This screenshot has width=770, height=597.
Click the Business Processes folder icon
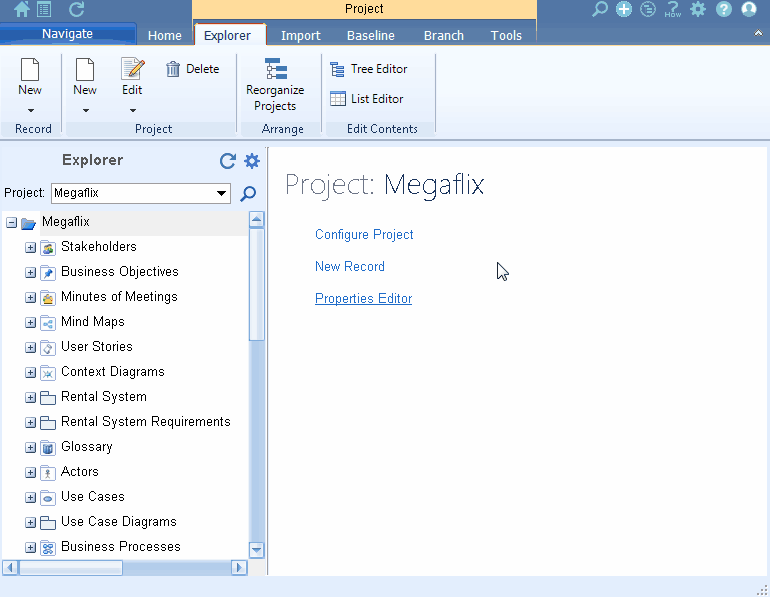pyautogui.click(x=48, y=547)
